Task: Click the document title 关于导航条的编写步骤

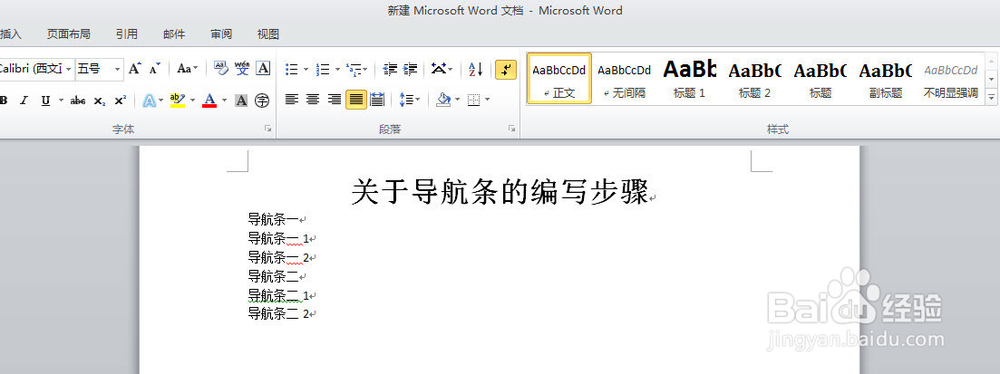Action: tap(499, 191)
